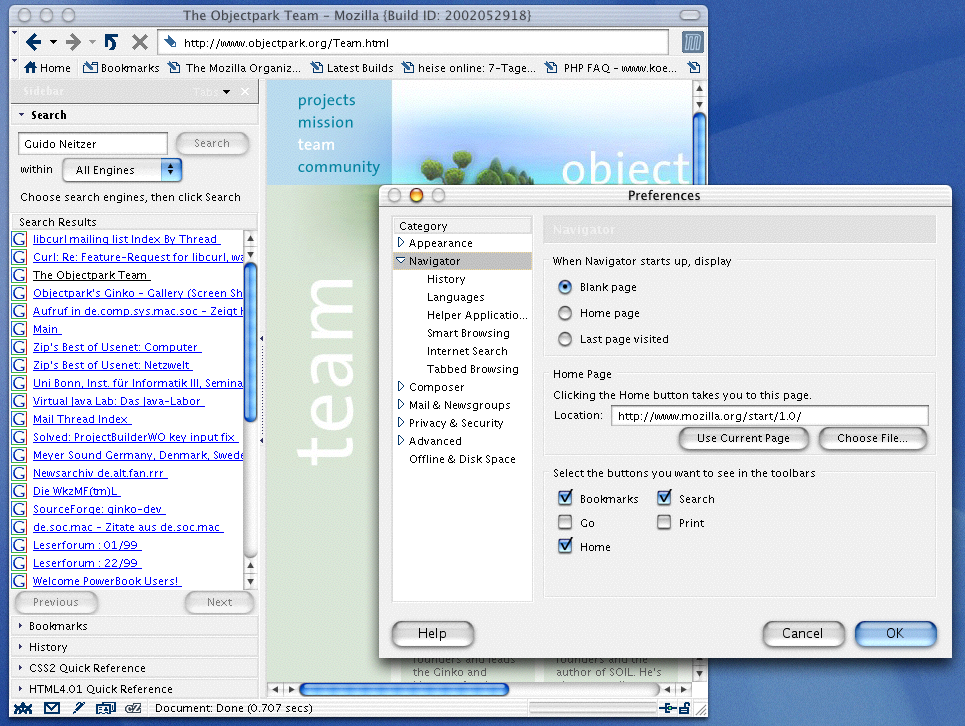Open the PHP FAQ bookmark
This screenshot has width=965, height=726.
pyautogui.click(x=611, y=68)
